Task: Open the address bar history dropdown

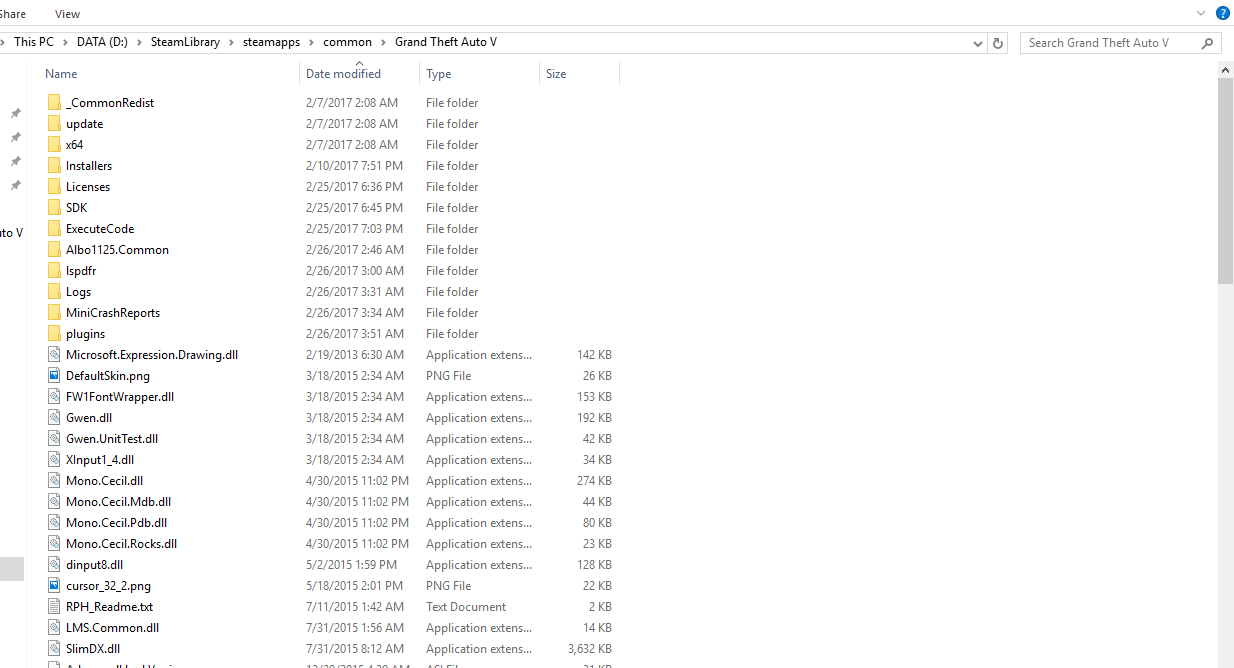Action: 978,43
